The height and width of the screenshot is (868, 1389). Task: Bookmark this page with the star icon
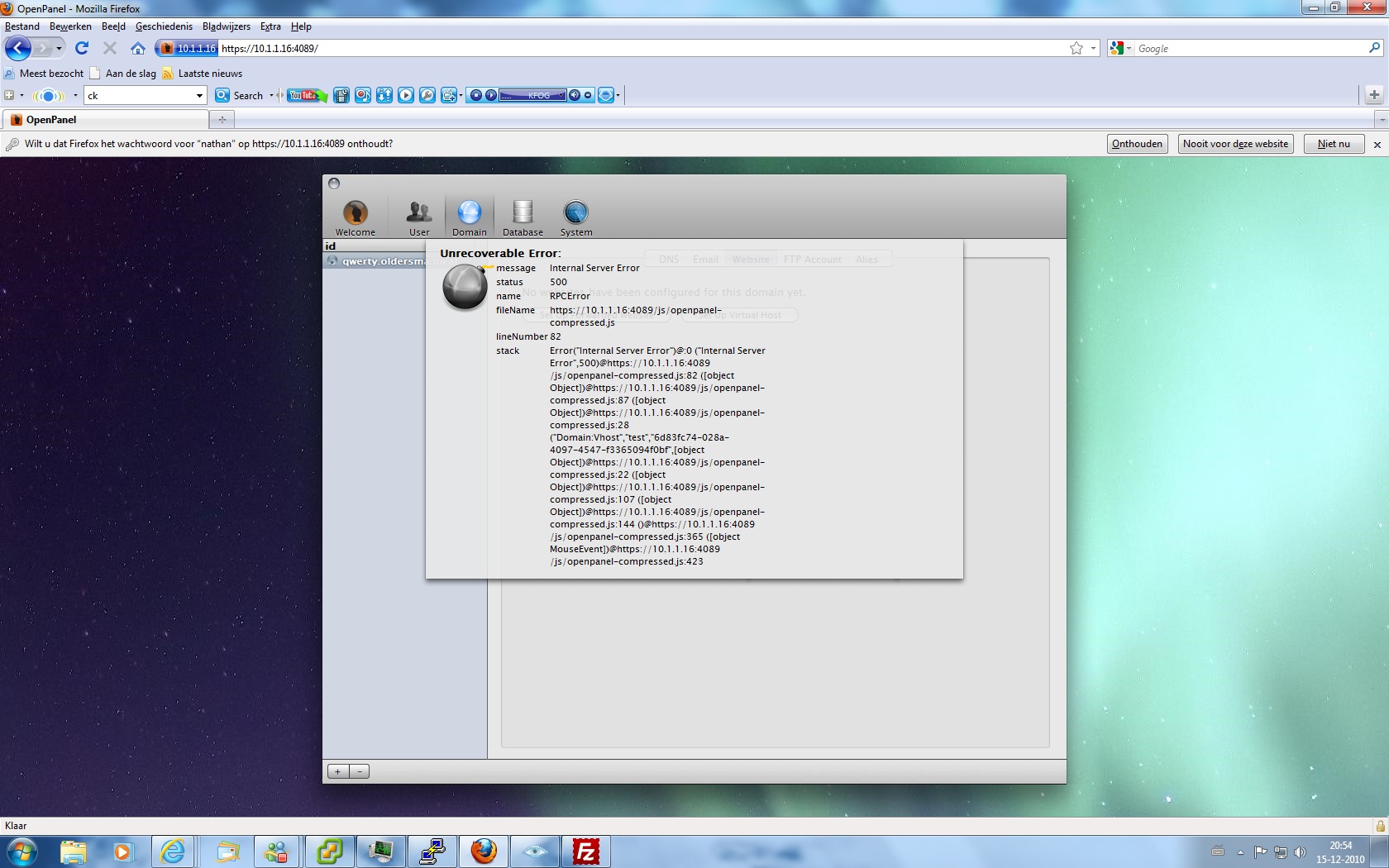tap(1076, 49)
